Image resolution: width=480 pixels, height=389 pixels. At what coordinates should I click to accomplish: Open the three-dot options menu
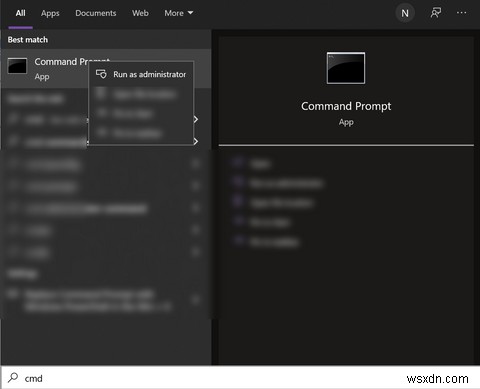(461, 13)
